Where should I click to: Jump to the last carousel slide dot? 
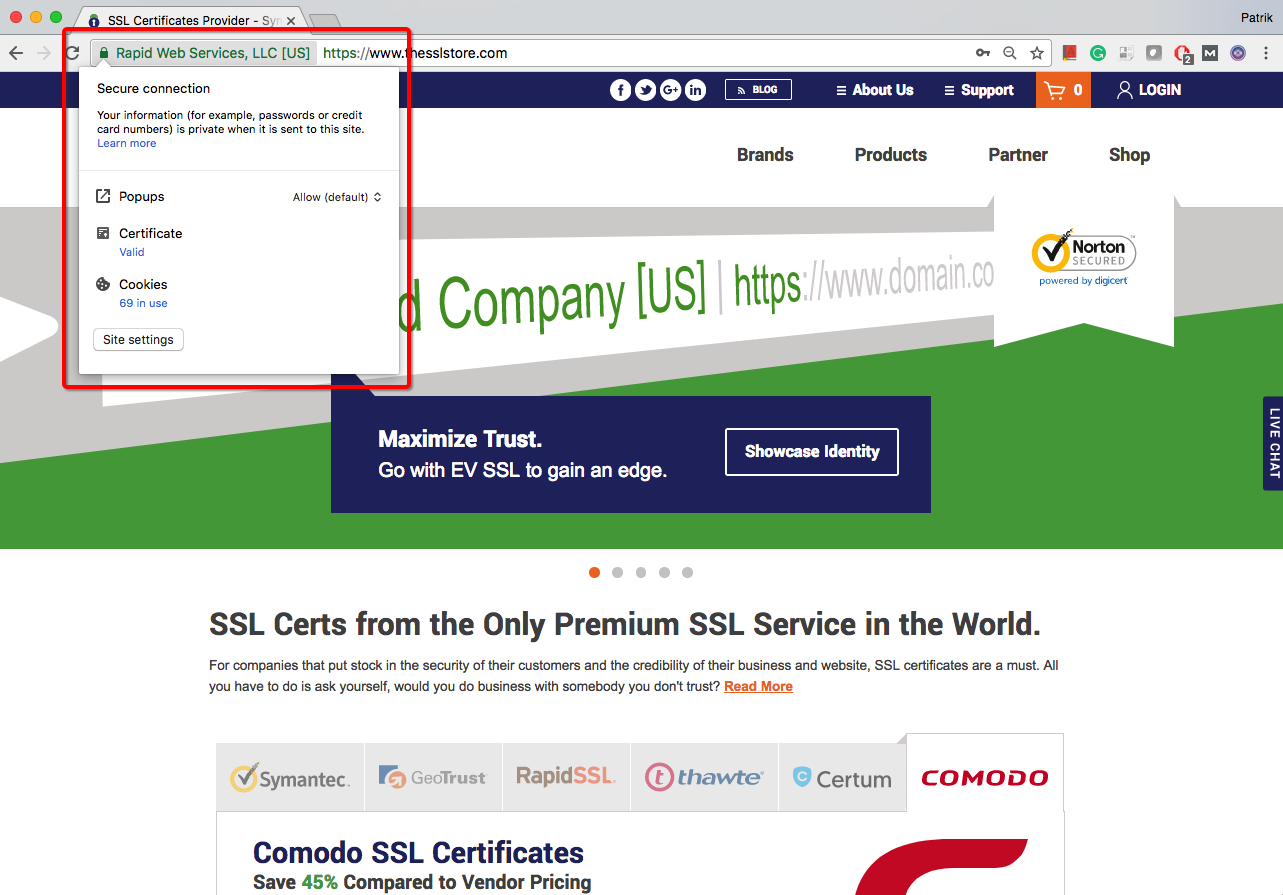click(x=687, y=573)
